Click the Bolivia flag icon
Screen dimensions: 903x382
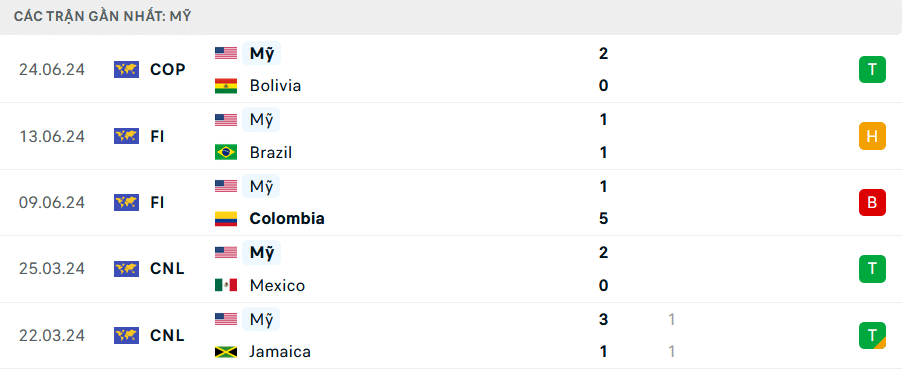tap(226, 86)
